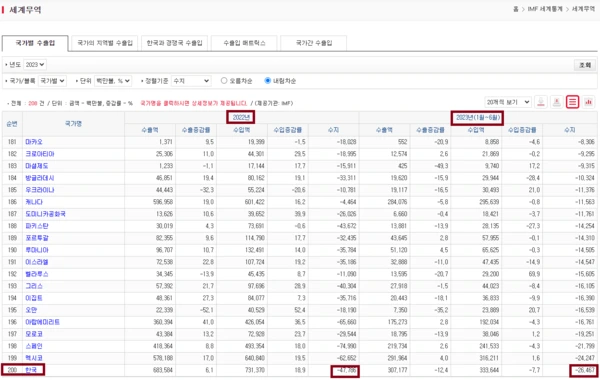Open IMF 세계통계 in the breadcrumb
600x380 pixels.
click(545, 9)
